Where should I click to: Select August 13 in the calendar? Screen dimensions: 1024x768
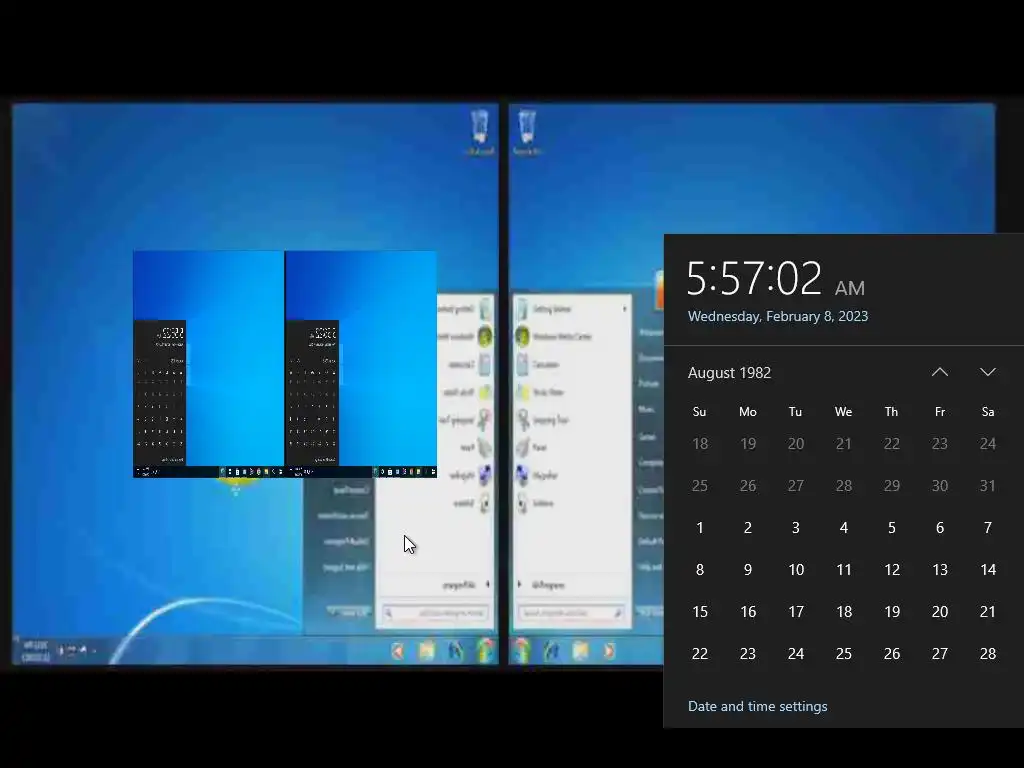point(940,569)
